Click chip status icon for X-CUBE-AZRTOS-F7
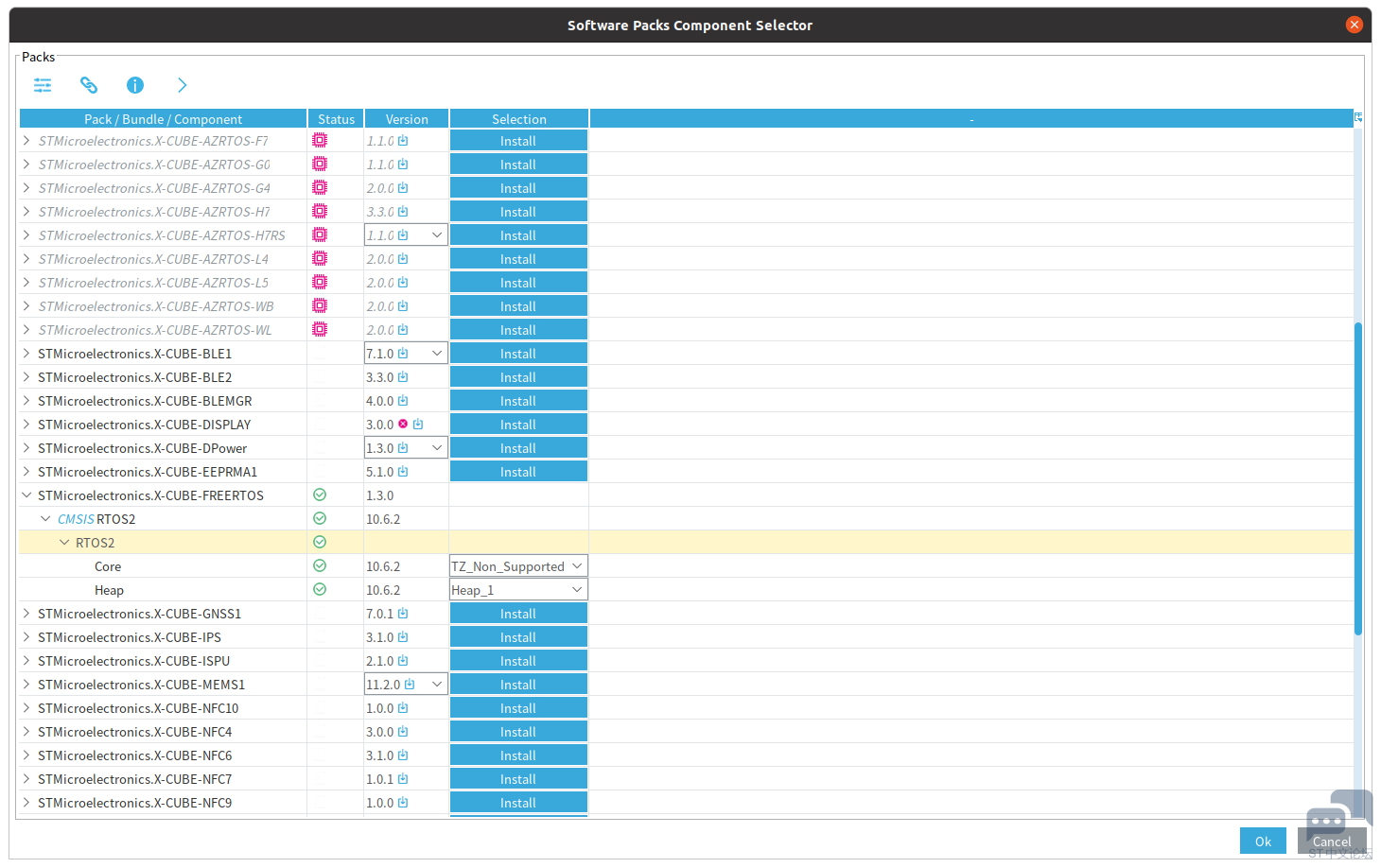Screen dimensions: 1381x868 coord(320,140)
